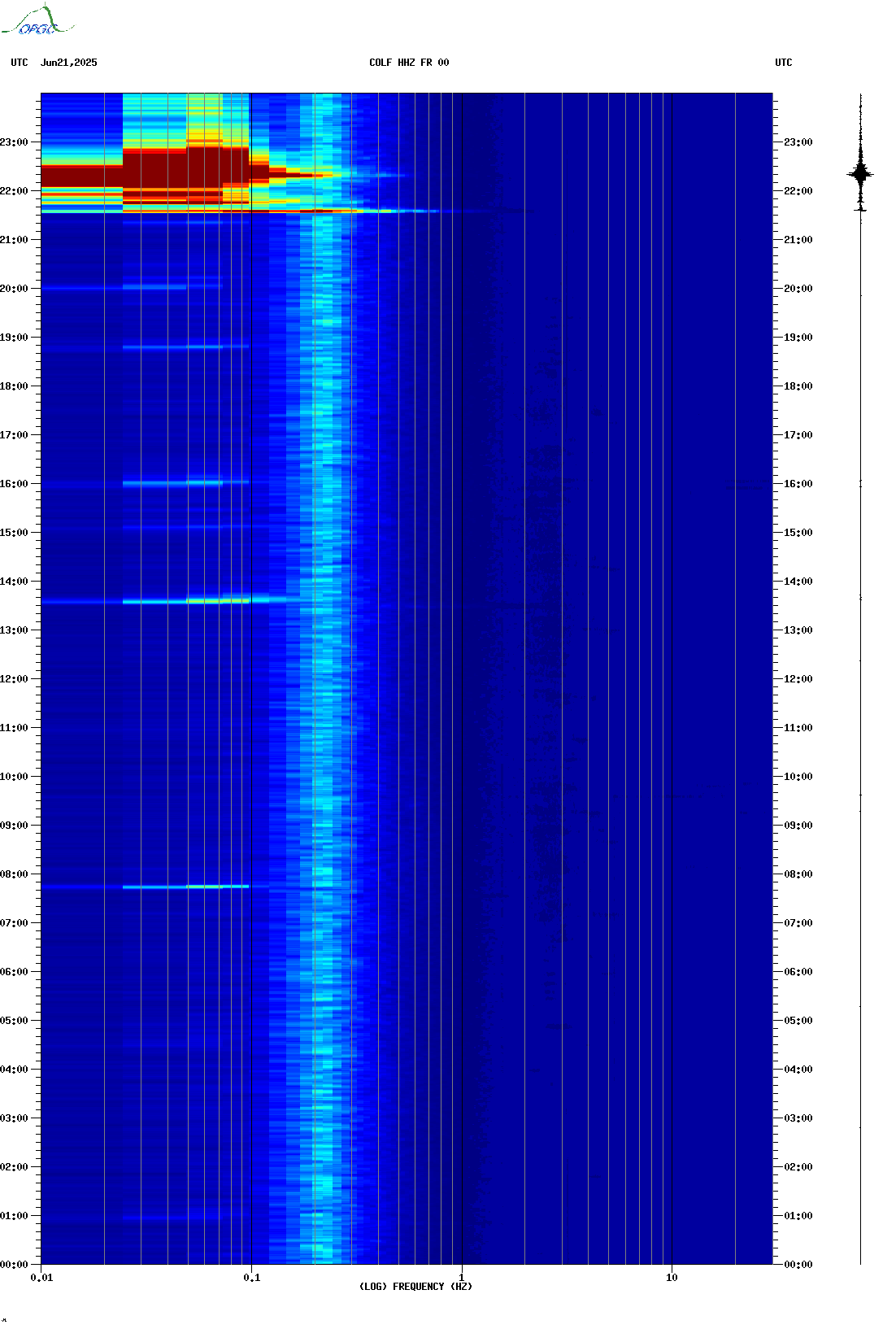This screenshot has height=1329, width=896.
Task: Click 07:00 on the right time axis
Action: pyautogui.click(x=798, y=923)
